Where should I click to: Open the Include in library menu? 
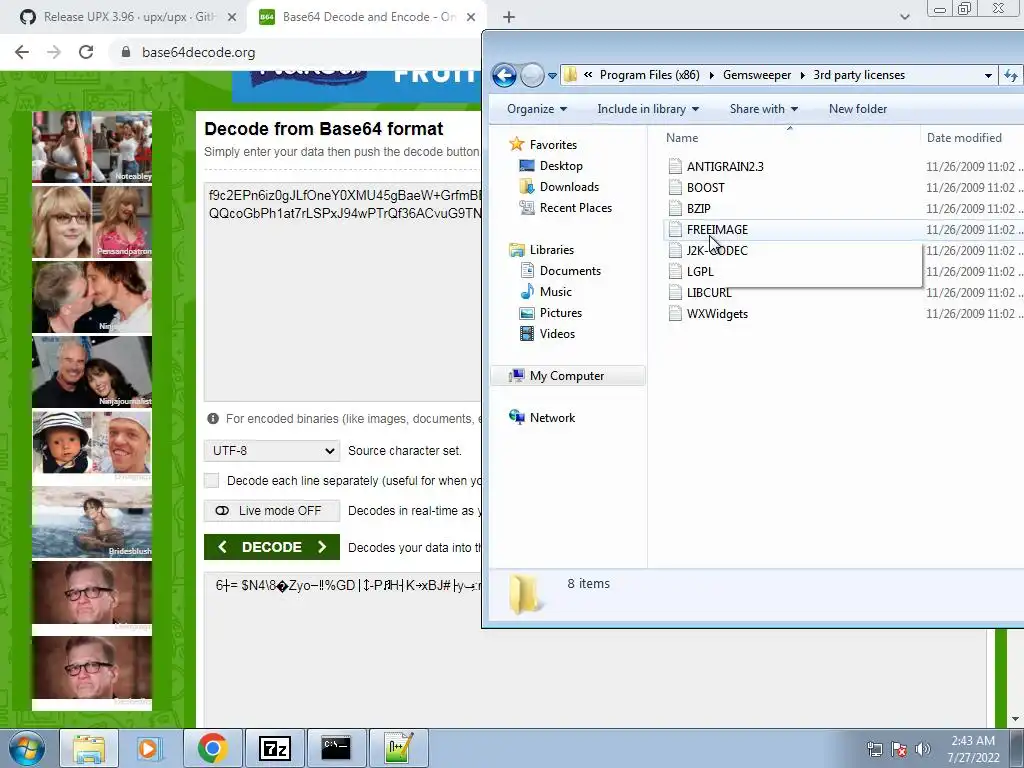point(648,109)
